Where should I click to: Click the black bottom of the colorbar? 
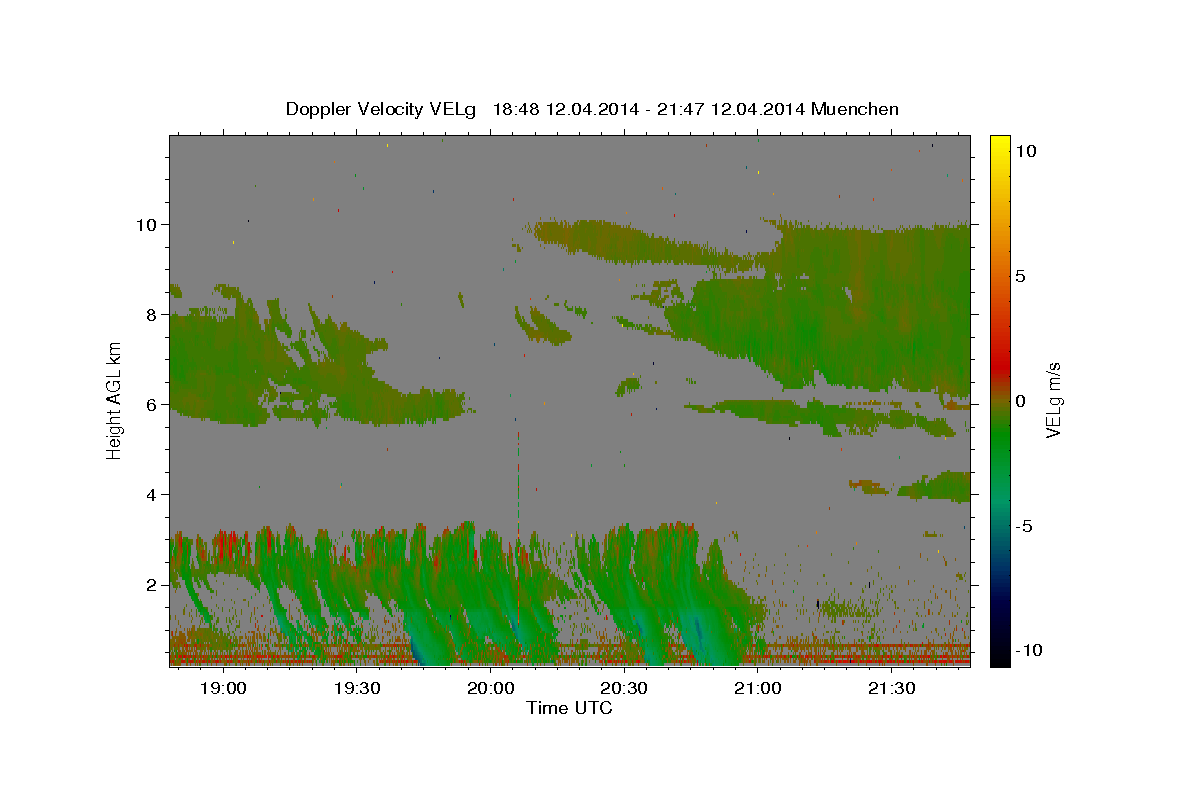999,658
